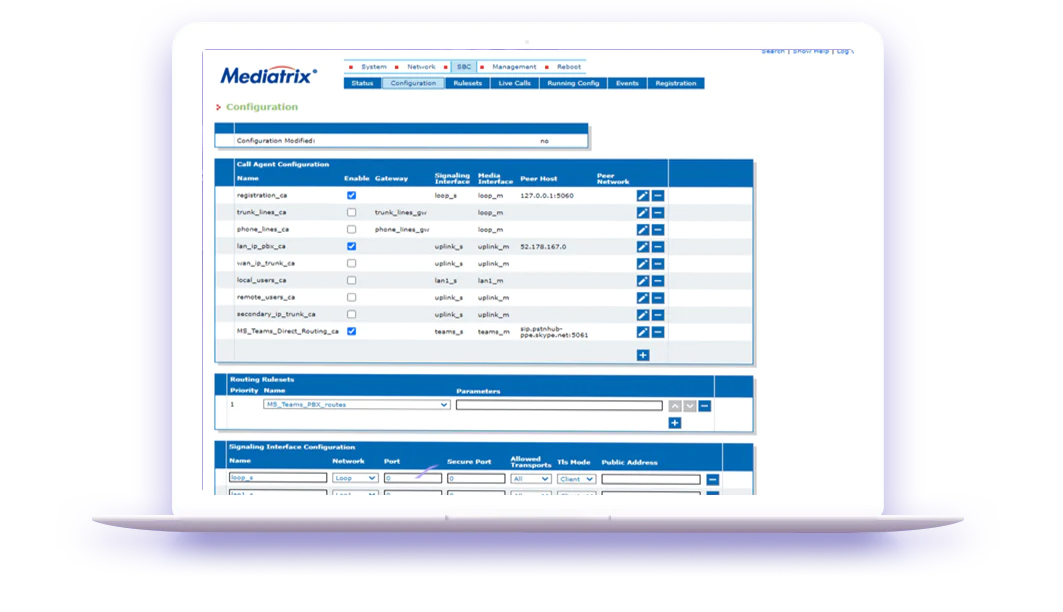Move routing ruleset 1 down
This screenshot has width=1063, height=612.
[689, 406]
